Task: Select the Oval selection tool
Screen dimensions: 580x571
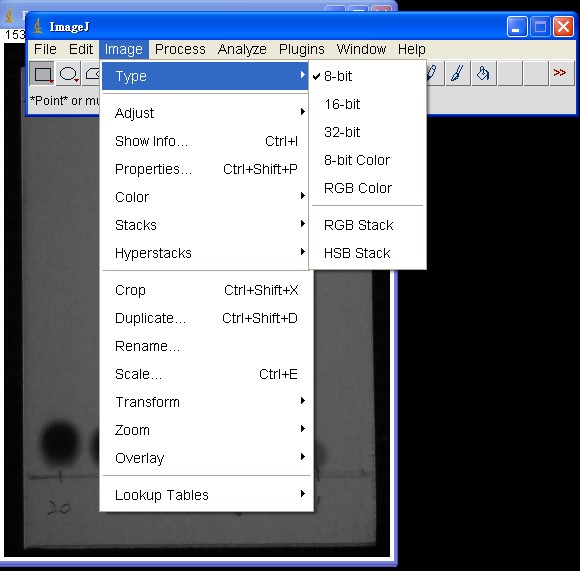Action: click(x=69, y=74)
